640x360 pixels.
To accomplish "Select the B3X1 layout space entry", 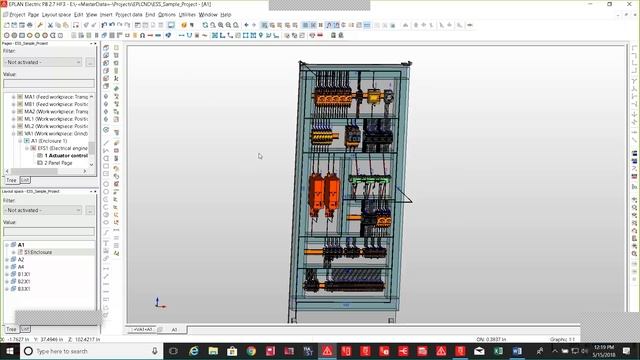I will [x=24, y=289].
